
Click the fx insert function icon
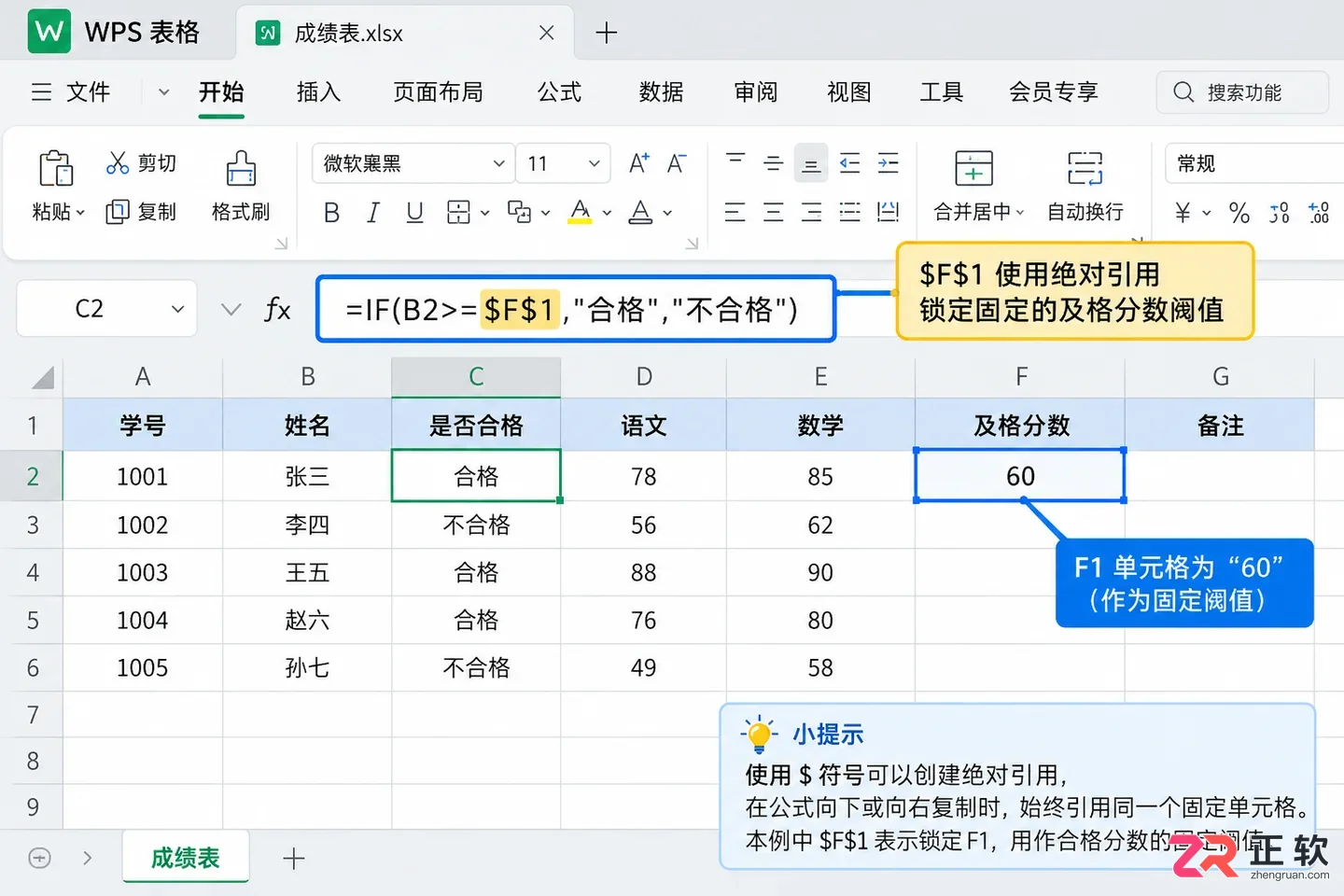(277, 309)
